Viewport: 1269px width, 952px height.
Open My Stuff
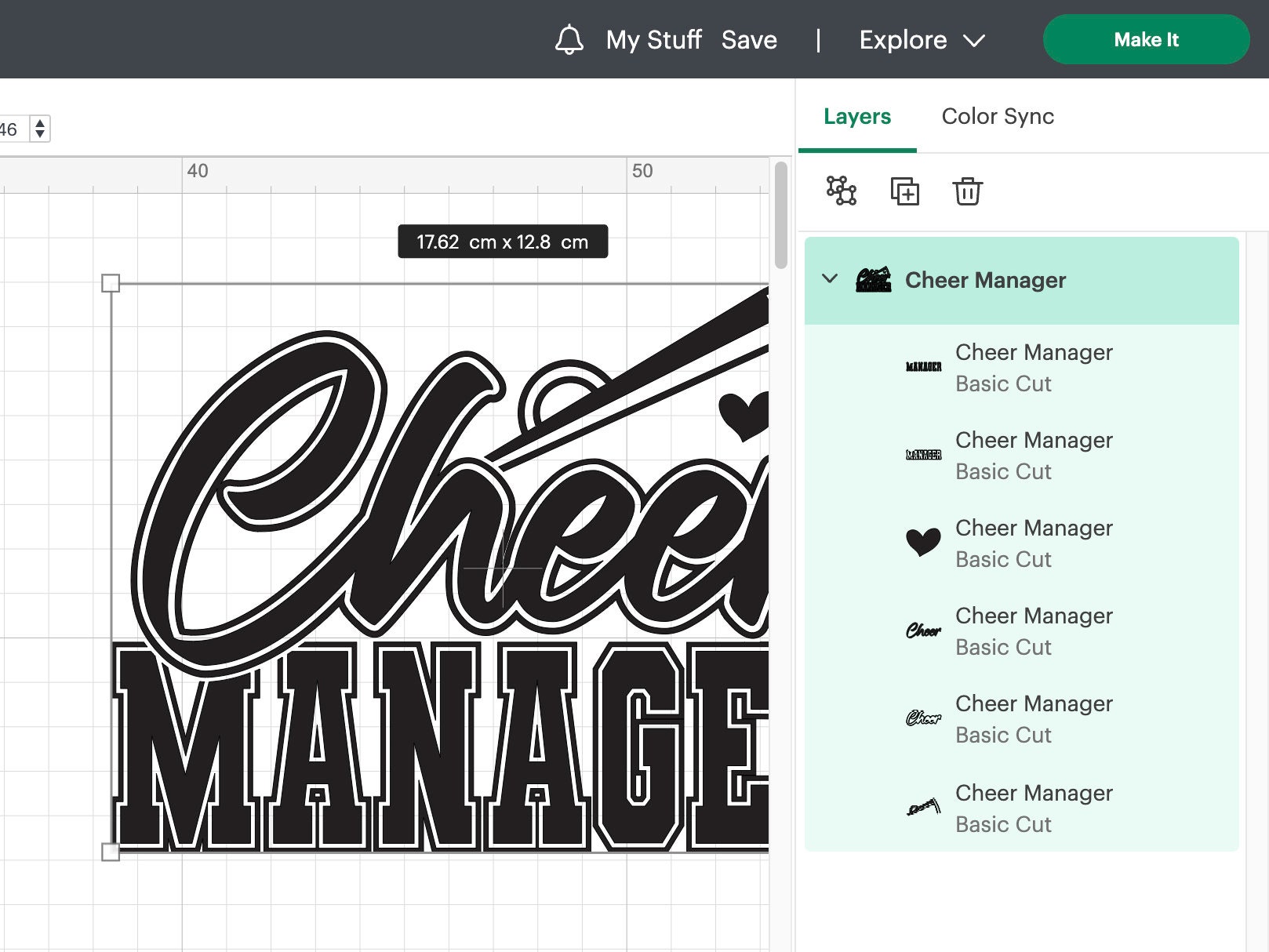654,39
